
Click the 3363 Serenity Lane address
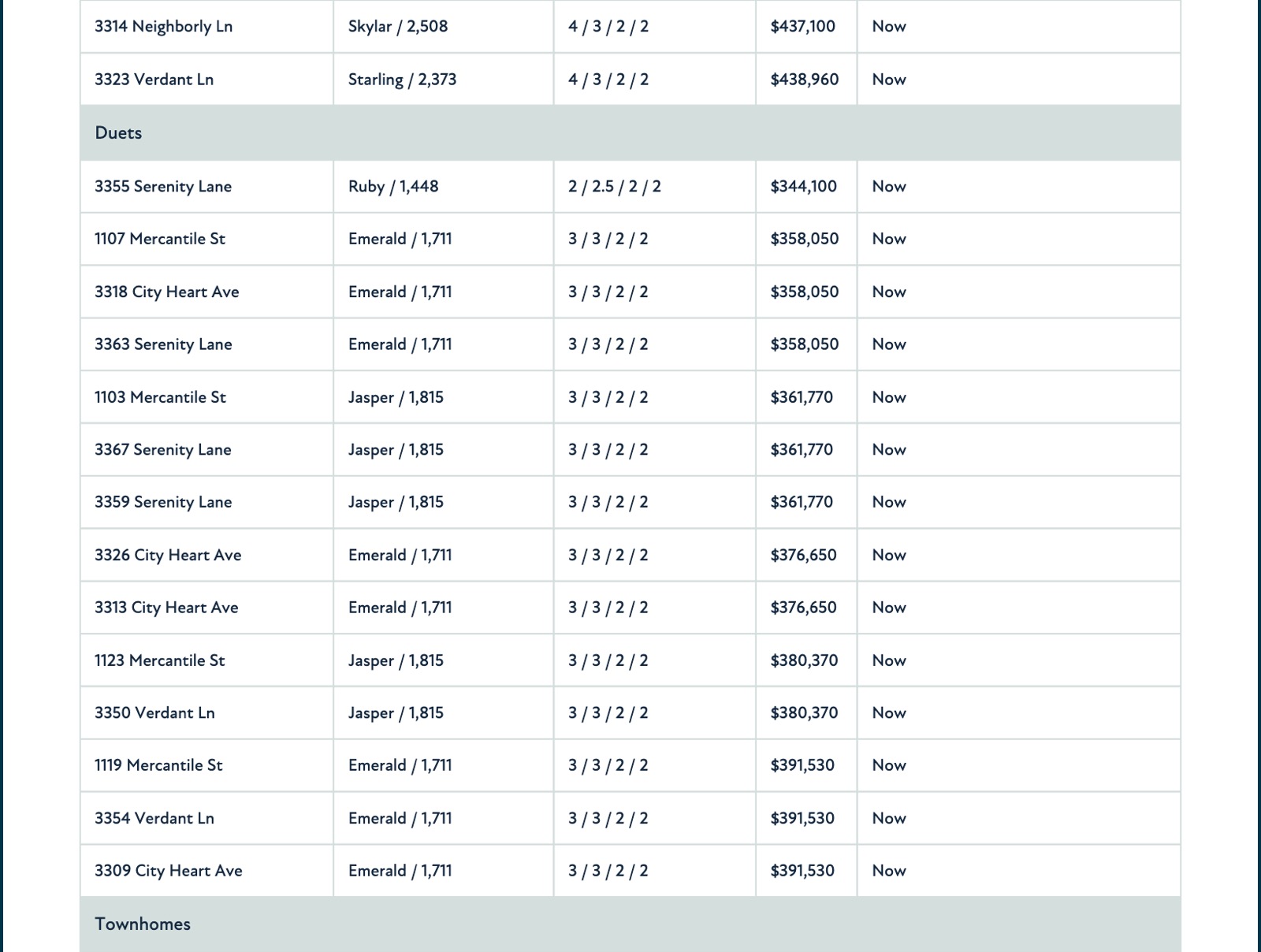(x=163, y=344)
